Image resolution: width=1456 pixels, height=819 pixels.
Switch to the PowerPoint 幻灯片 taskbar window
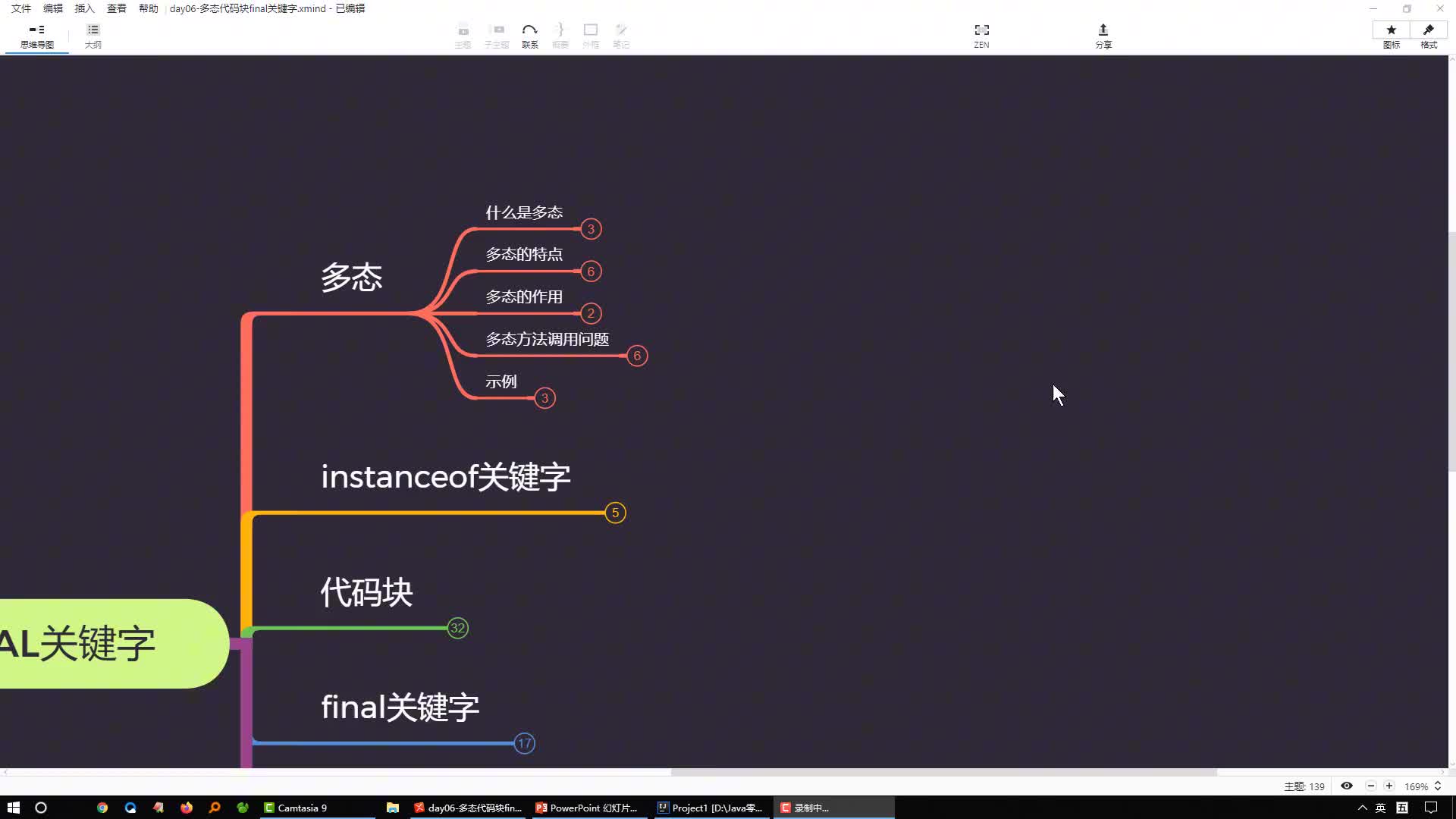coord(590,808)
